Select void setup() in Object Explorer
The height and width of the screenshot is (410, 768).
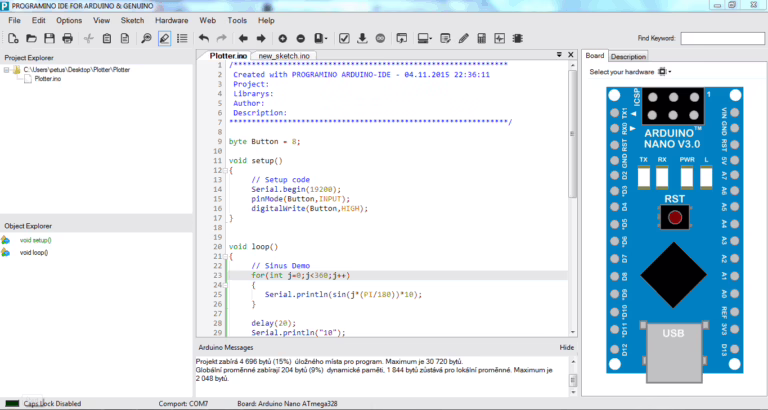35,240
